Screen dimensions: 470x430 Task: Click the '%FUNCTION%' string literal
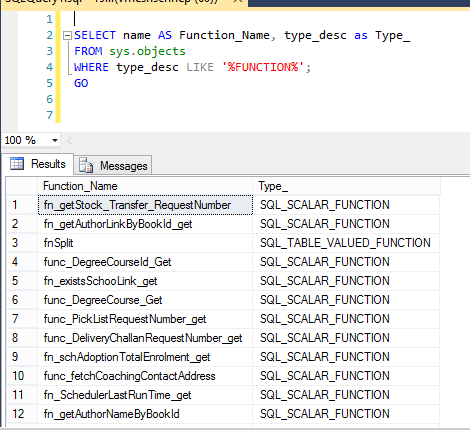(x=263, y=67)
